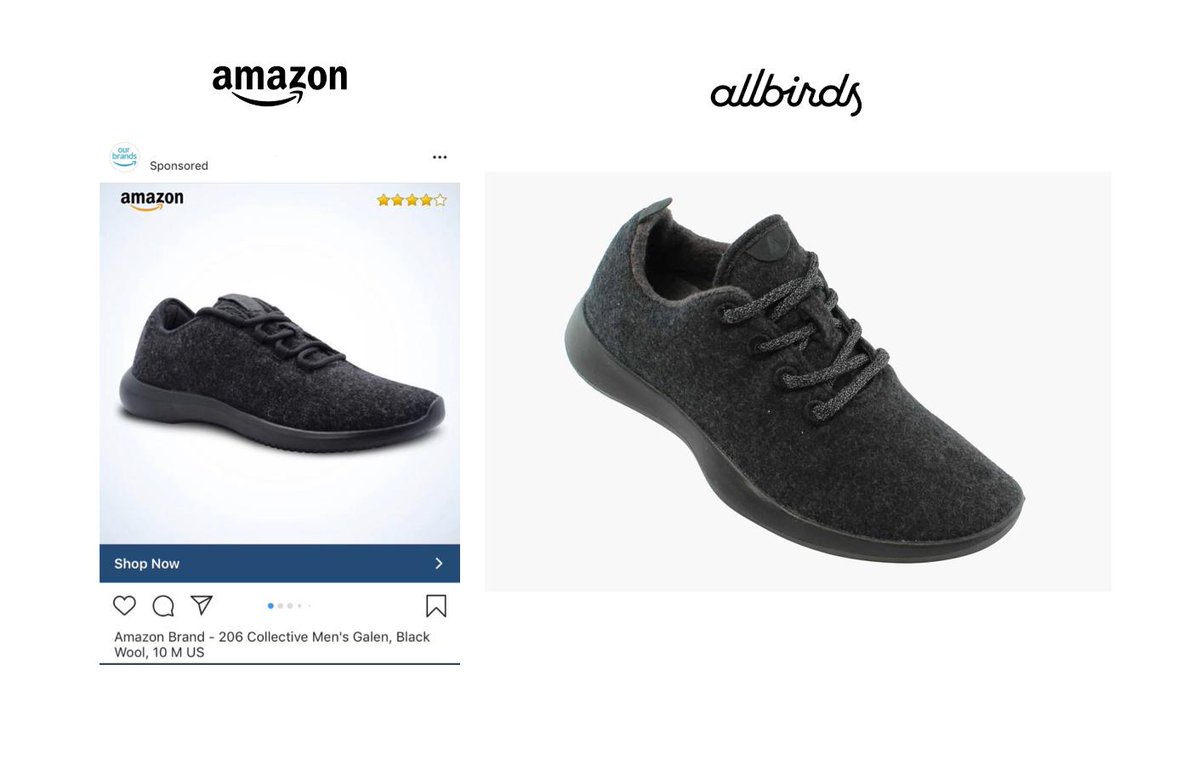
Task: Select the third carousel dot
Action: point(291,606)
